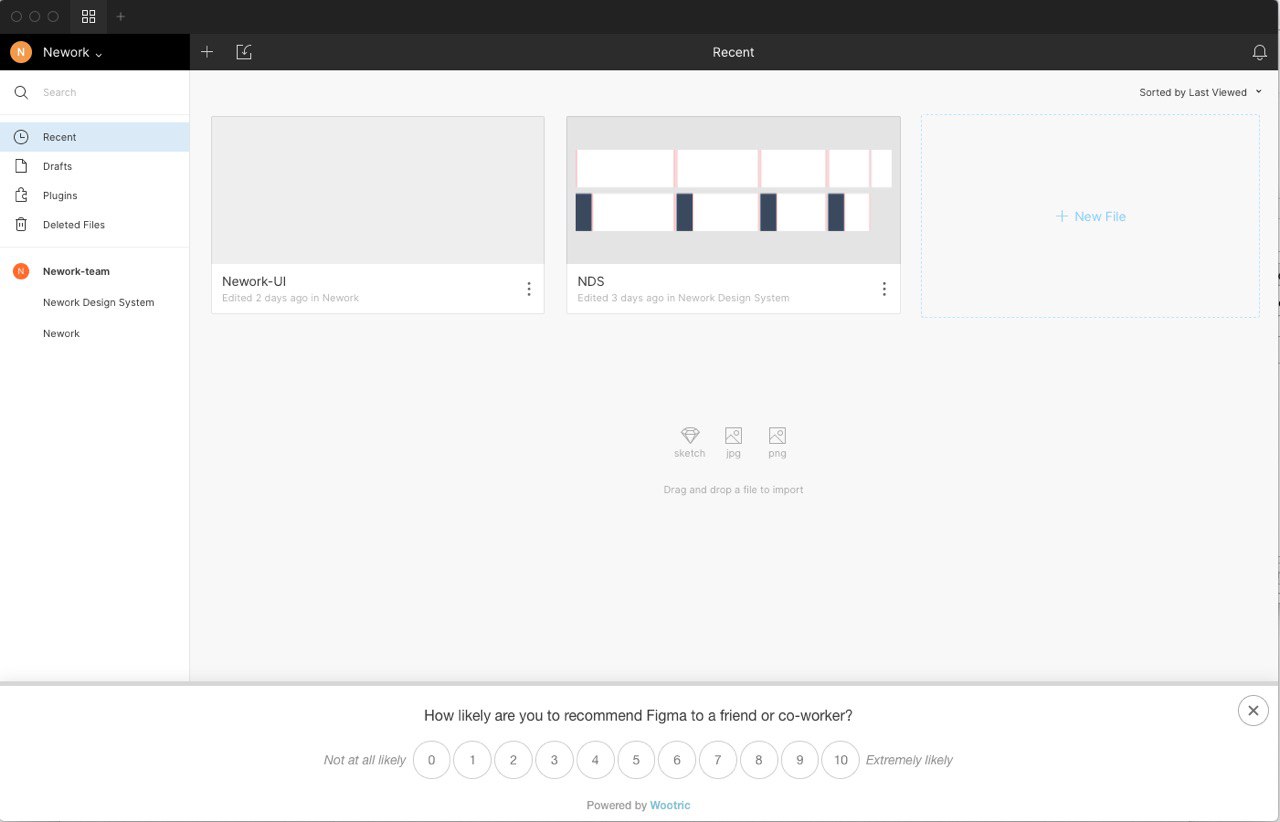Open Nework Design System project
Viewport: 1280px width, 822px height.
click(98, 302)
